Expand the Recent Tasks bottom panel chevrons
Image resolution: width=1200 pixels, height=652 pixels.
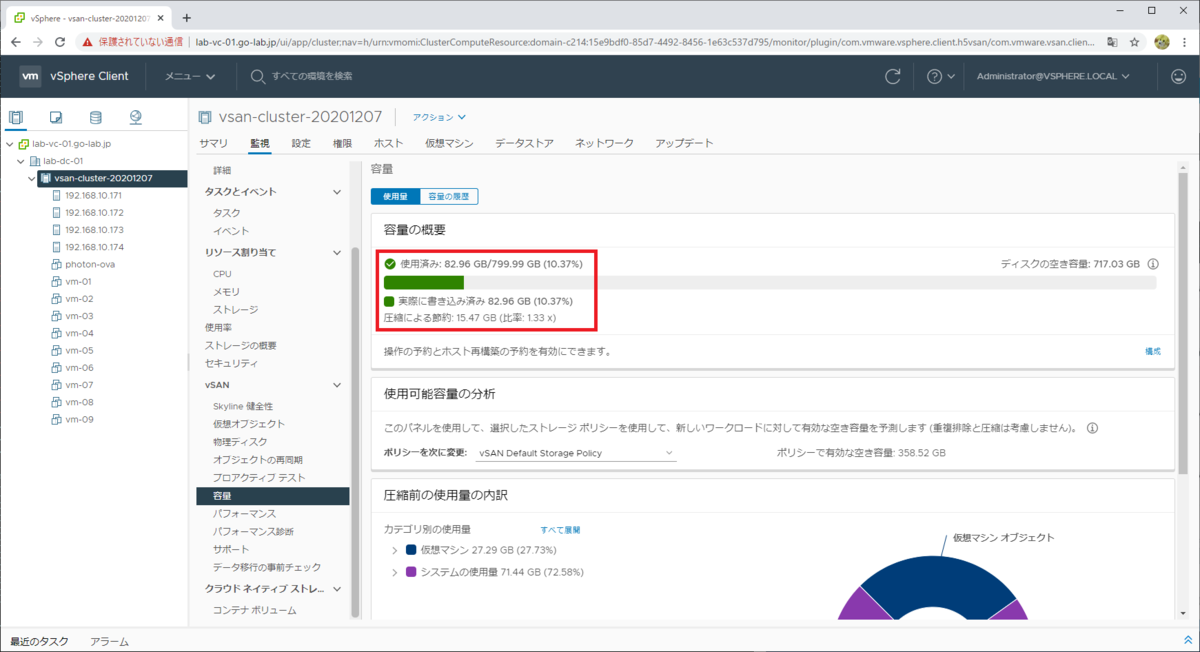[x=1187, y=640]
